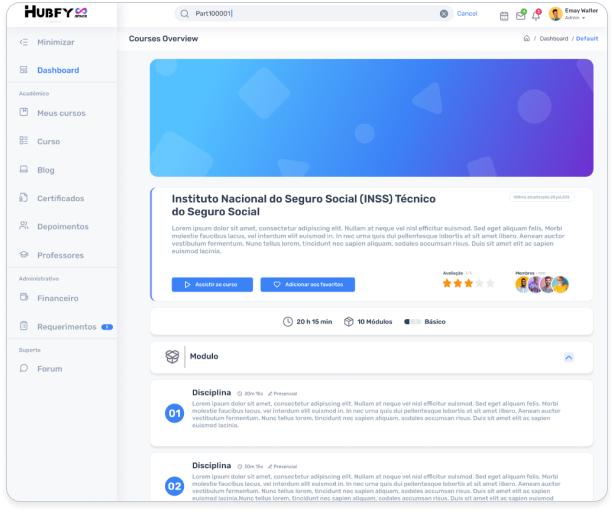The height and width of the screenshot is (512, 614).
Task: Click Emay Walter's avatar picture
Action: (556, 14)
